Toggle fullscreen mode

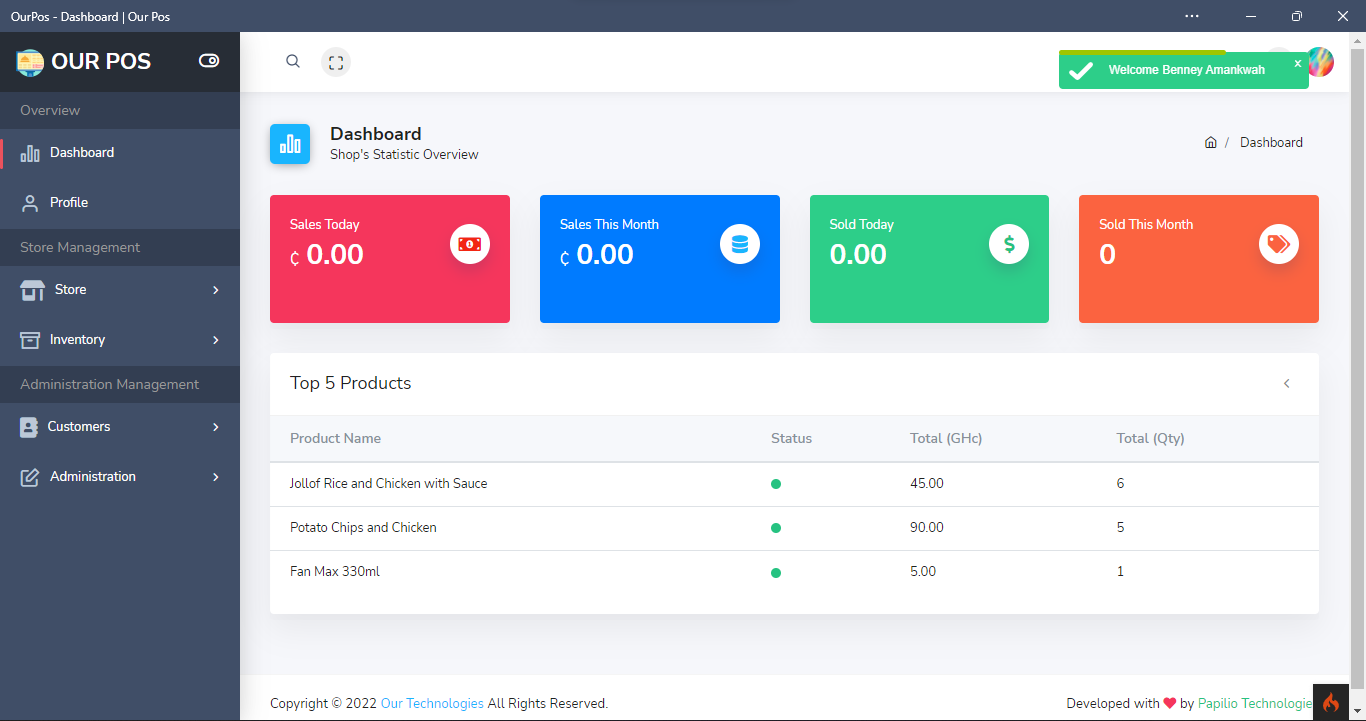tap(336, 61)
